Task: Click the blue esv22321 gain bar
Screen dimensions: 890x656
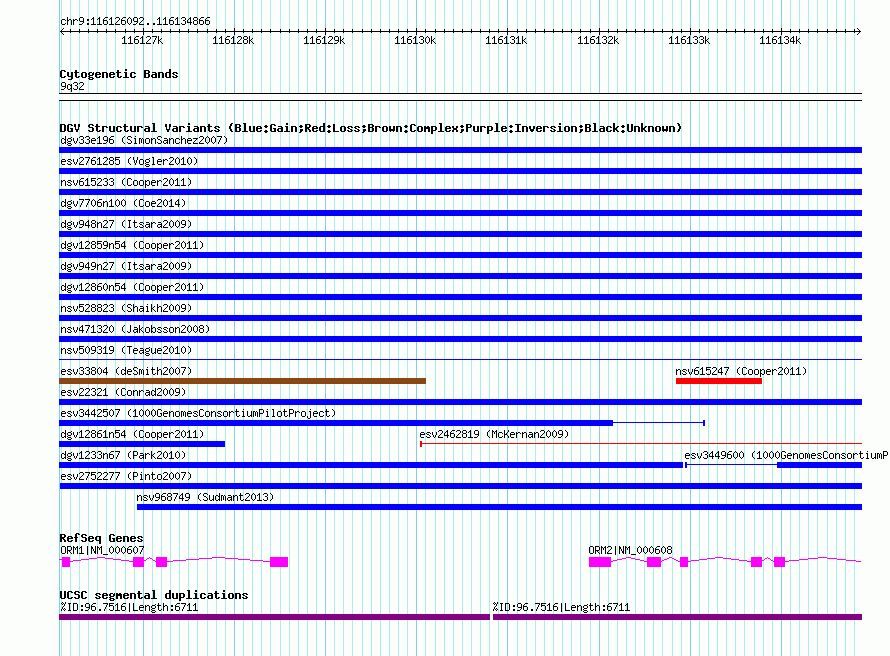Action: coord(460,402)
